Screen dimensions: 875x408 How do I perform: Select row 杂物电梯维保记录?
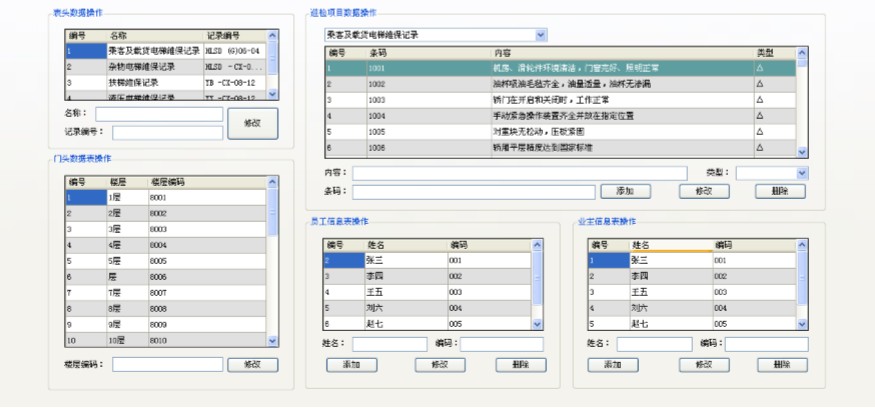click(x=166, y=67)
